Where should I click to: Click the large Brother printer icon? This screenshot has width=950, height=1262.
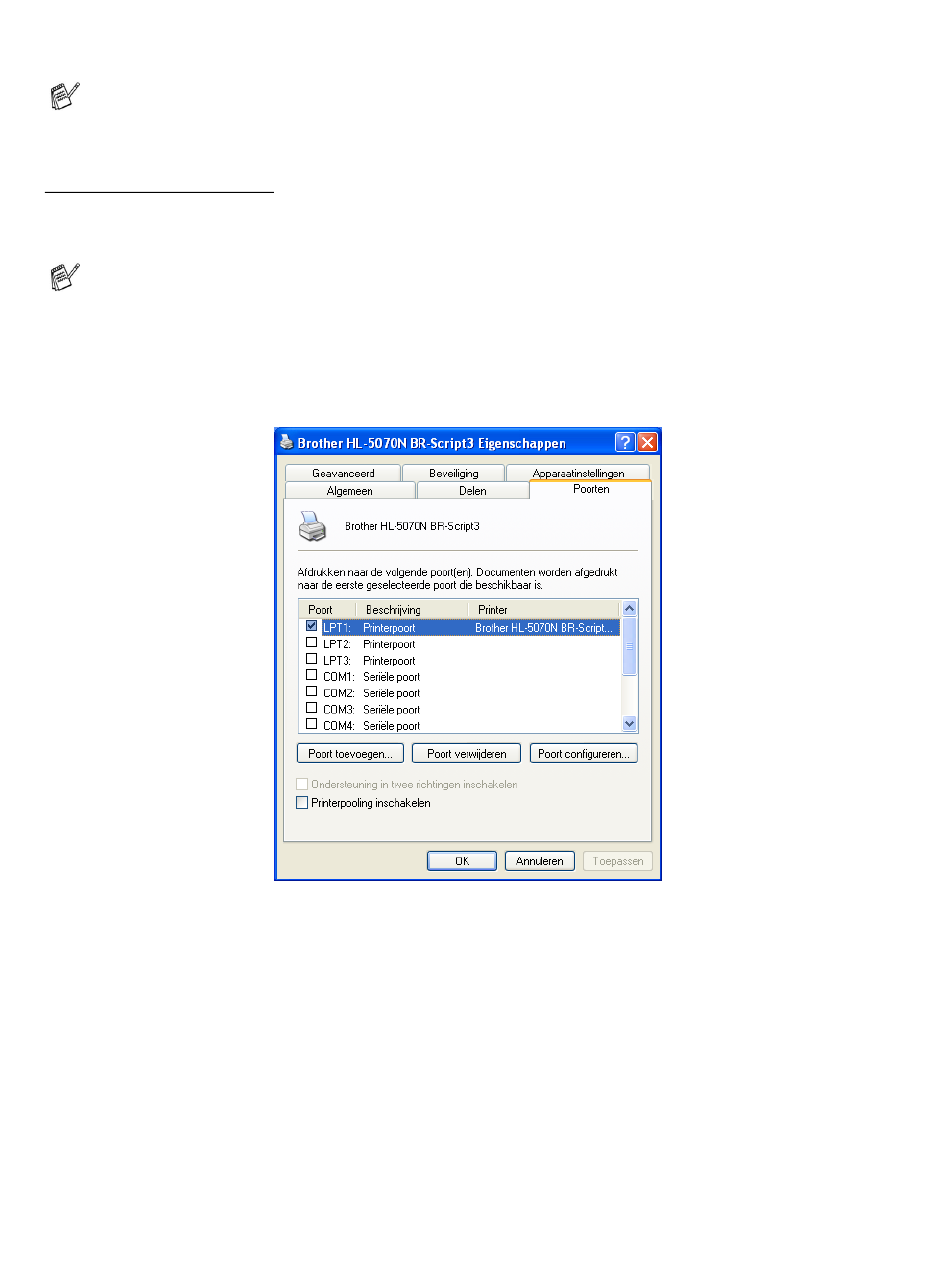click(312, 525)
